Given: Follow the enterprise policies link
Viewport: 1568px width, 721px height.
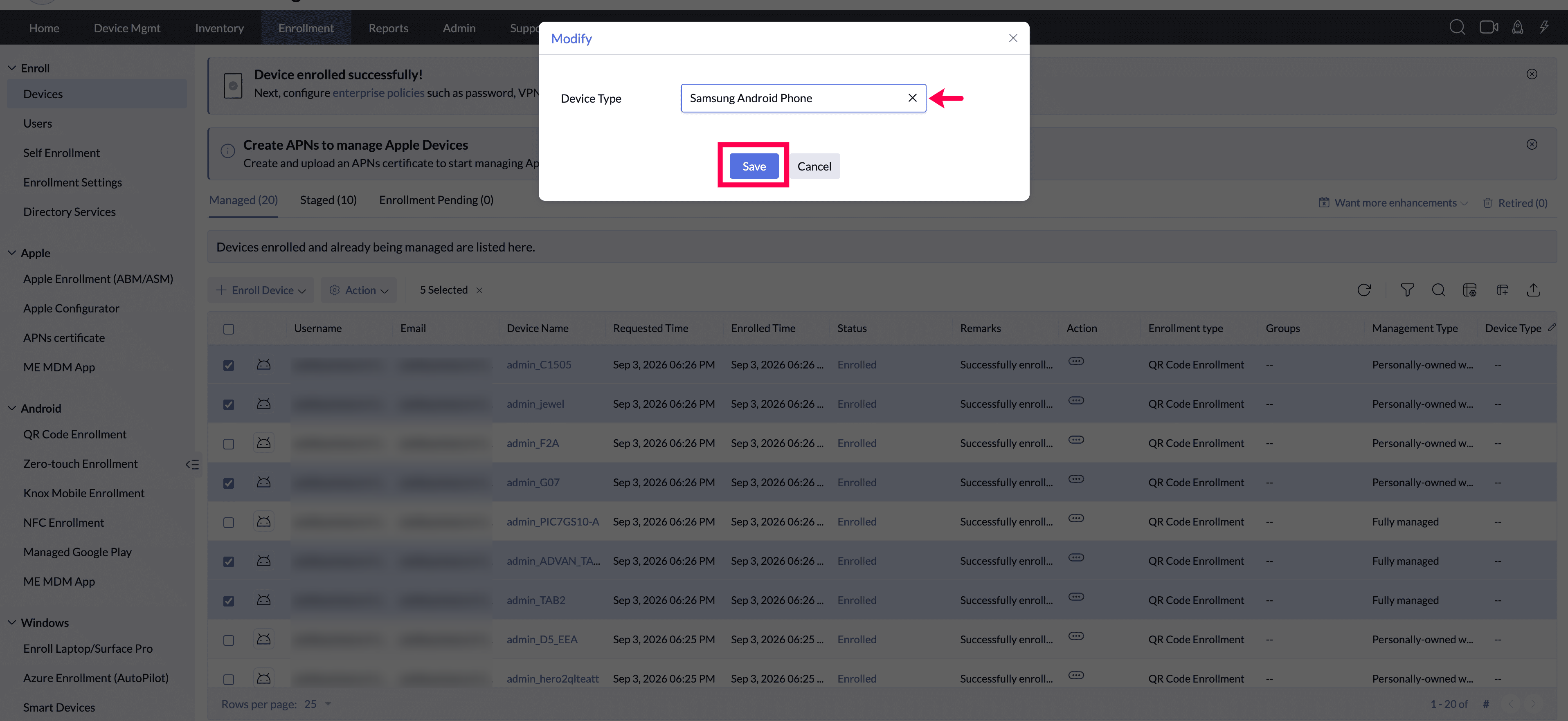Looking at the screenshot, I should pos(378,93).
